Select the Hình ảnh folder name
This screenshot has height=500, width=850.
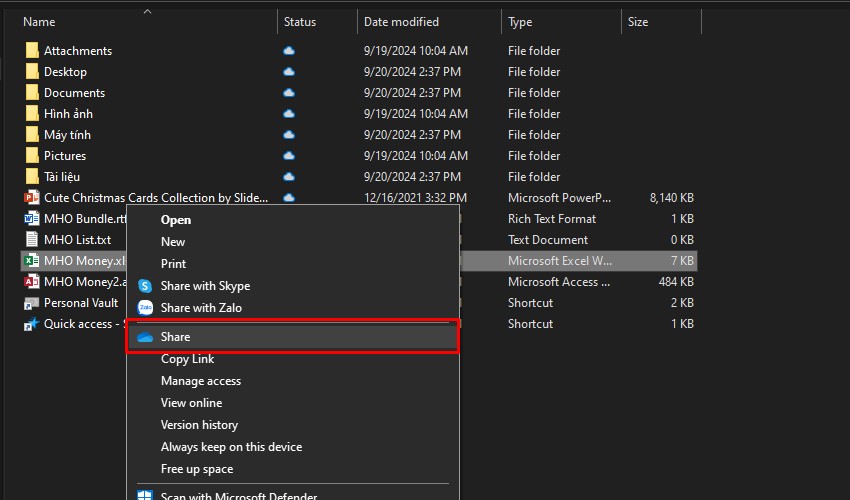(x=68, y=114)
